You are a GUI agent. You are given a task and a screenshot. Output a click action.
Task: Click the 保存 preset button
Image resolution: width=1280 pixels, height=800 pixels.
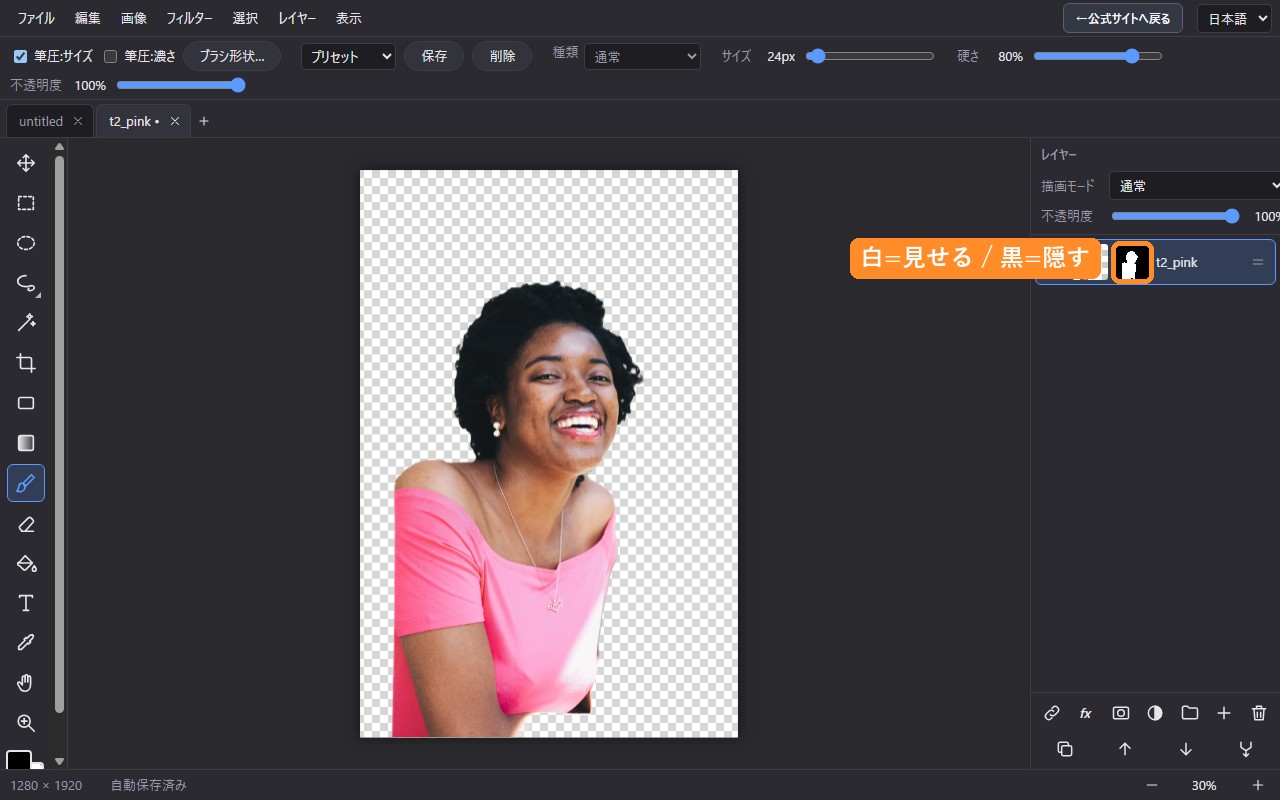click(x=434, y=56)
